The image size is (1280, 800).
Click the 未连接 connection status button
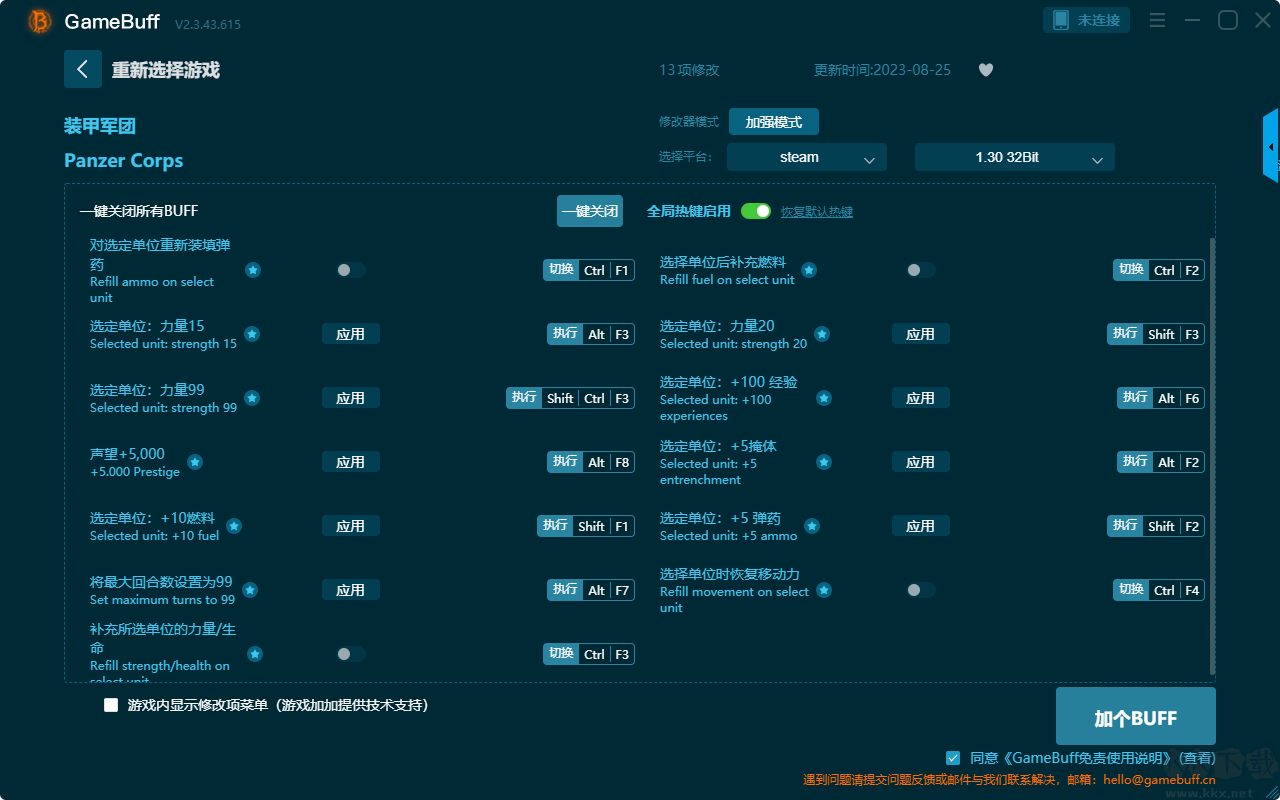click(1088, 20)
